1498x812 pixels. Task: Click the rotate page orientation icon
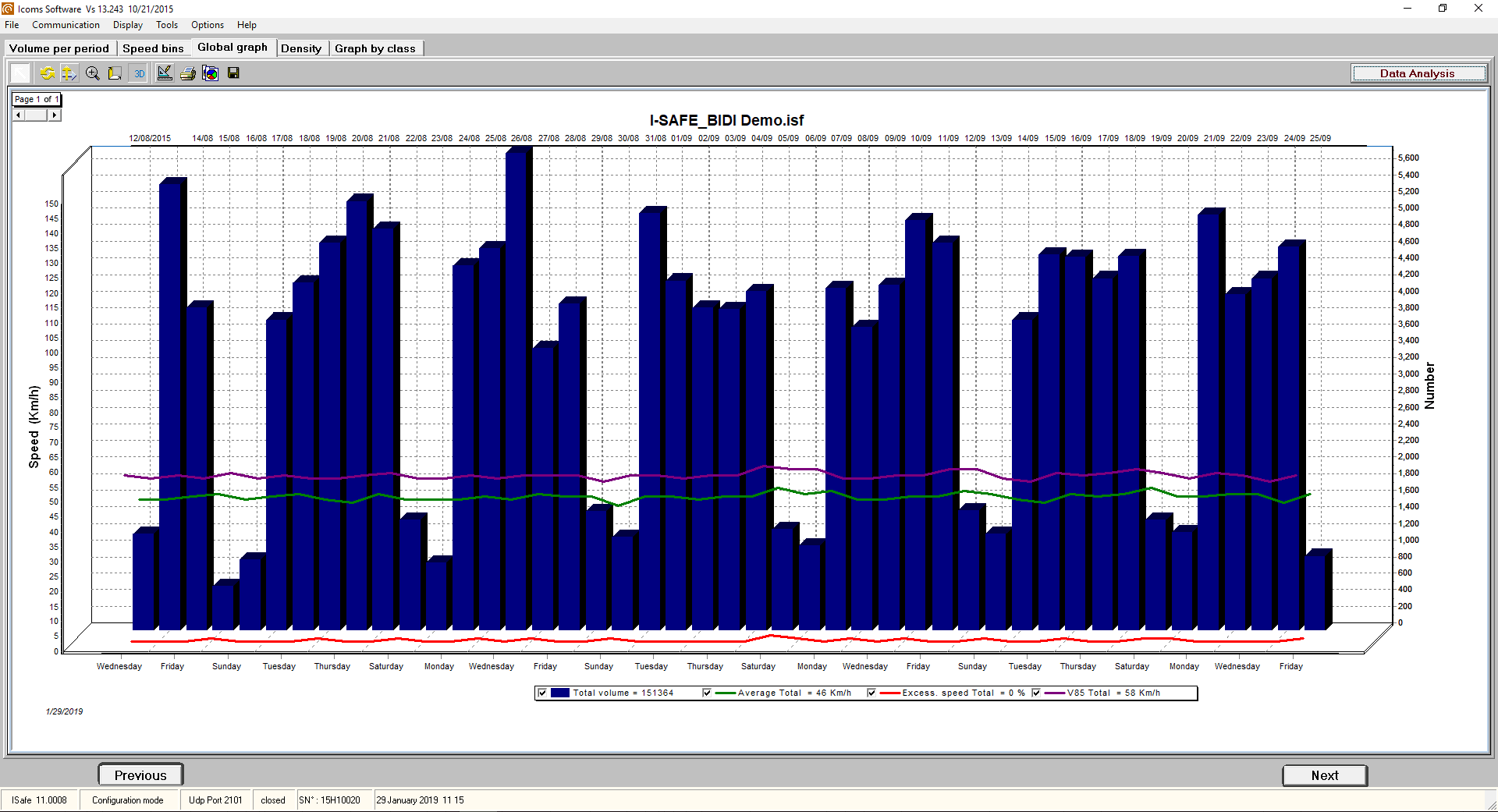(115, 73)
